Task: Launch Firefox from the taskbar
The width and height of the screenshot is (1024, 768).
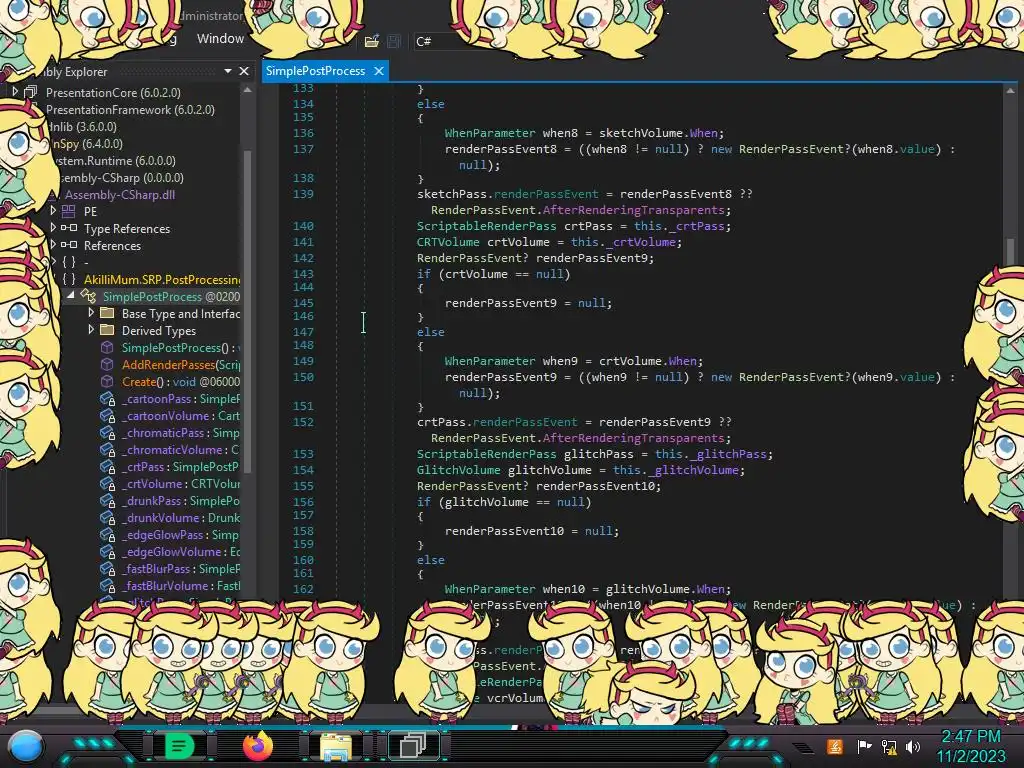Action: [257, 746]
